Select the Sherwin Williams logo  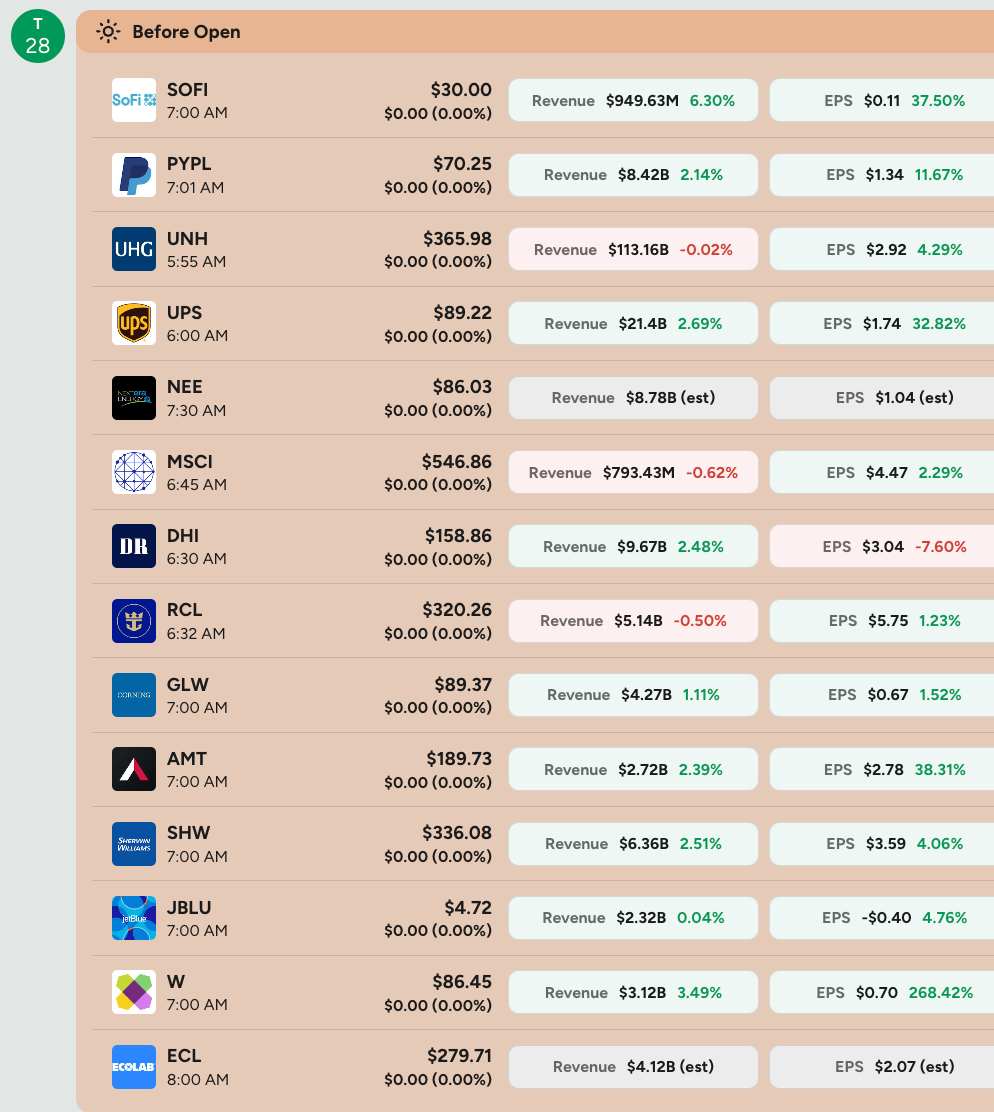point(134,844)
